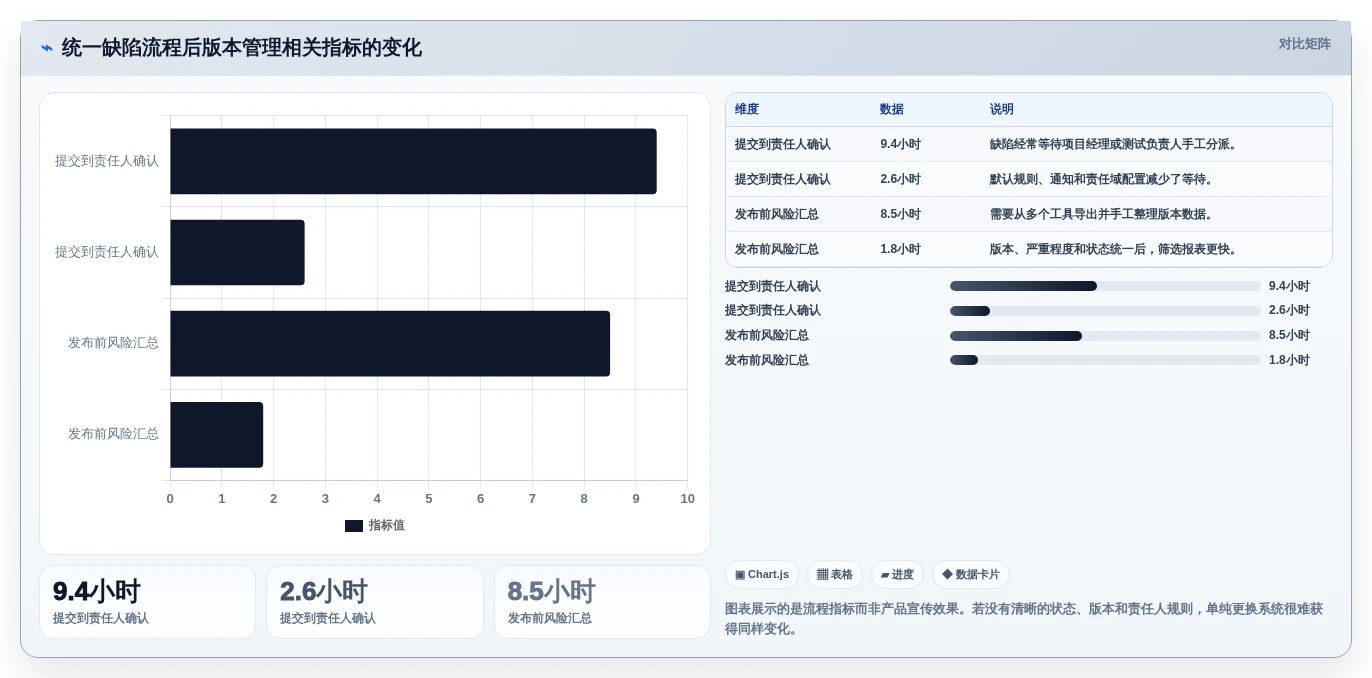Open the 9.4小时 stat card

[147, 602]
